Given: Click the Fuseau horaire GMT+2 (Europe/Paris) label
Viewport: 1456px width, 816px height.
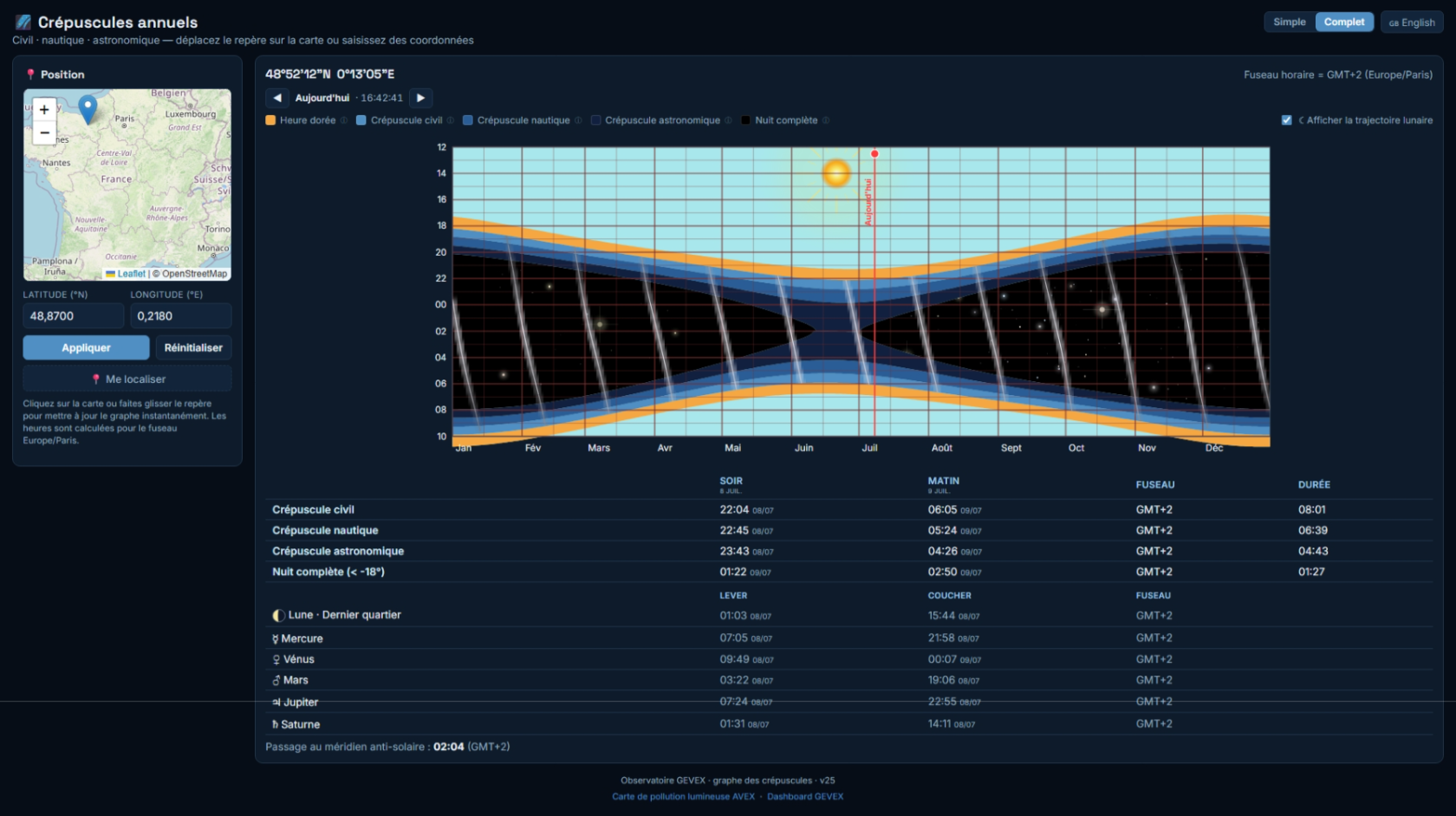Looking at the screenshot, I should pyautogui.click(x=1338, y=75).
